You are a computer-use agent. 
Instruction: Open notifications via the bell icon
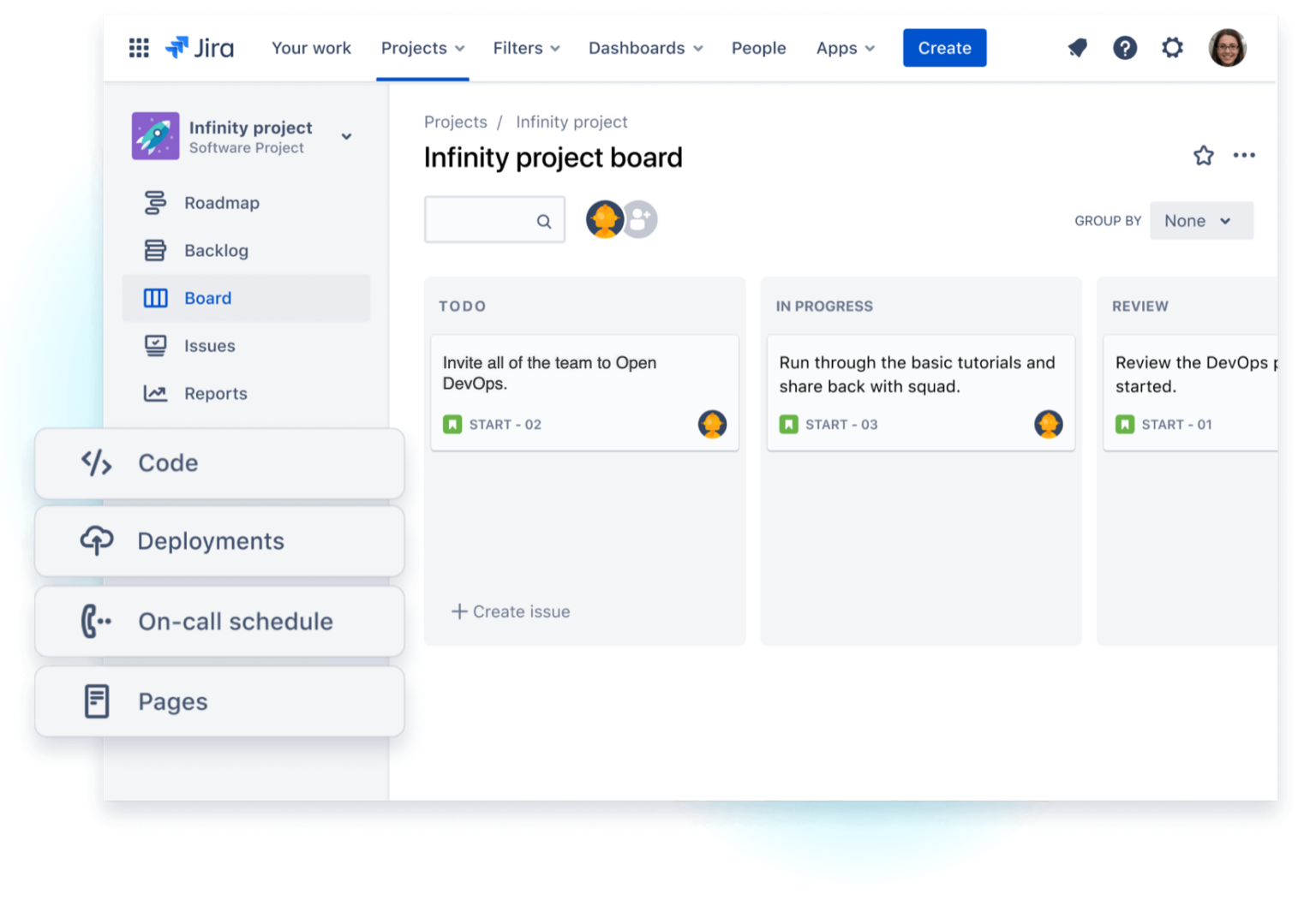[x=1077, y=48]
